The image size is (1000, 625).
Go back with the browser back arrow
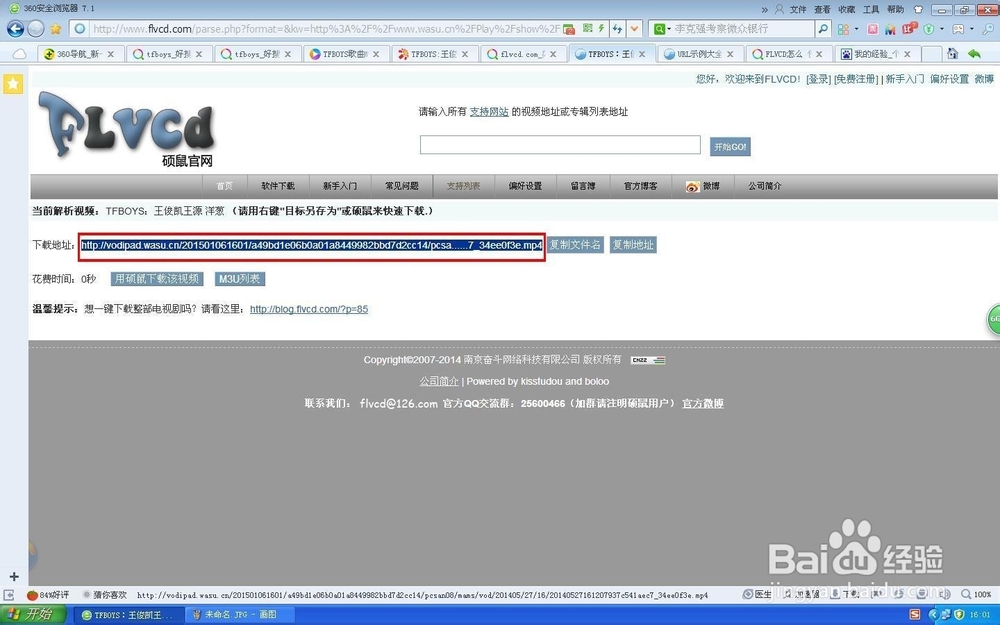[x=15, y=29]
